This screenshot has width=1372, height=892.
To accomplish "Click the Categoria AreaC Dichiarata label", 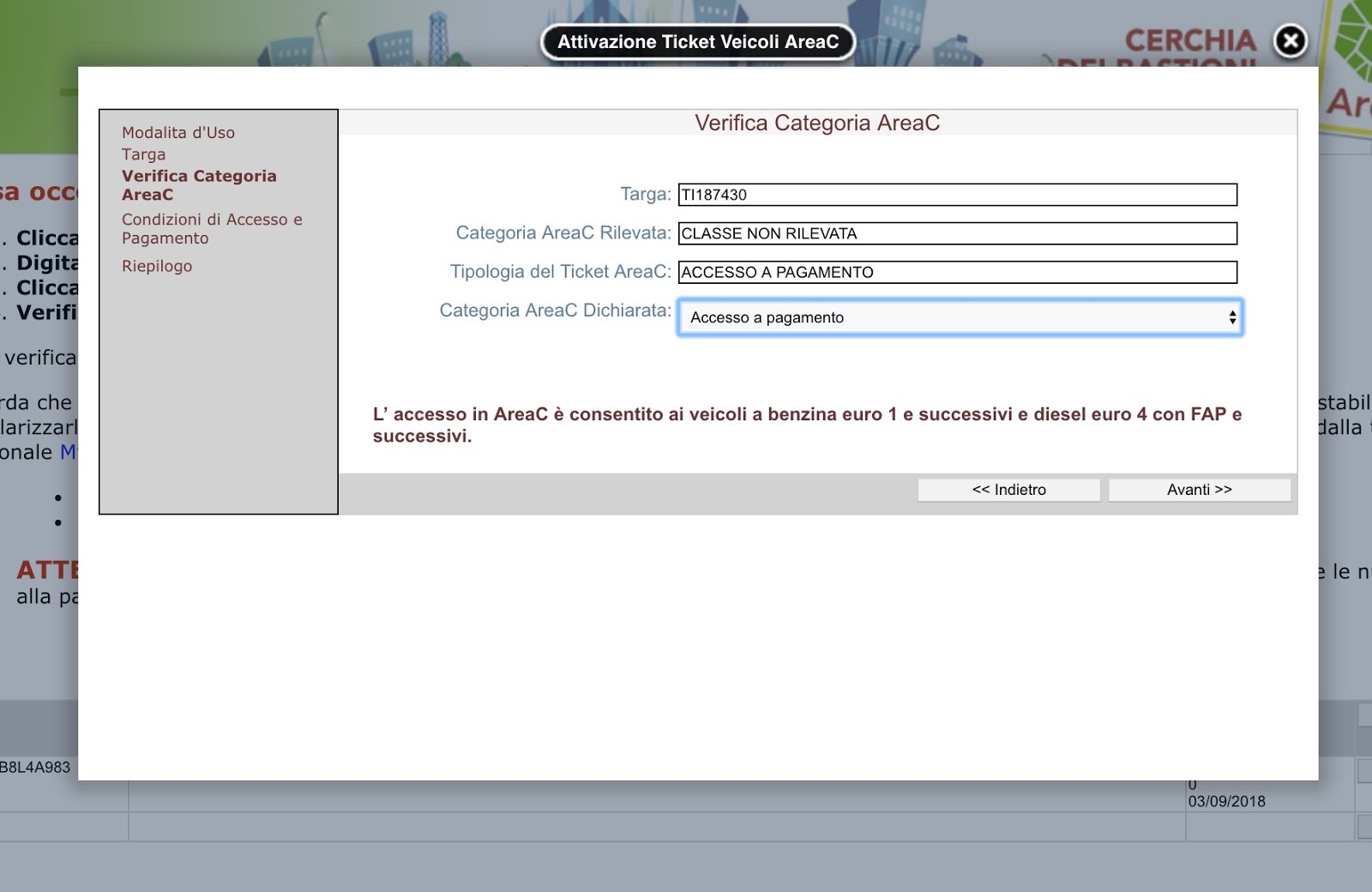I will (x=555, y=310).
